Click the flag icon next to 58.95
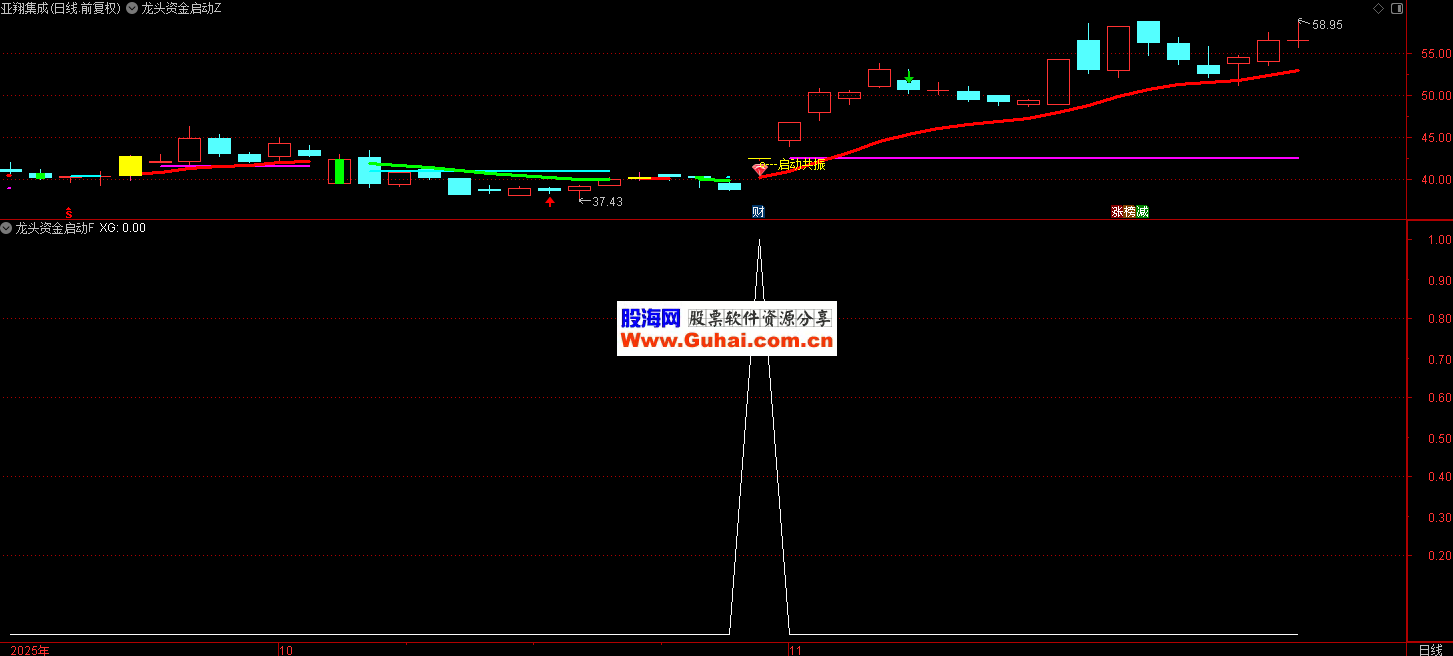1453x656 pixels. click(x=1303, y=22)
